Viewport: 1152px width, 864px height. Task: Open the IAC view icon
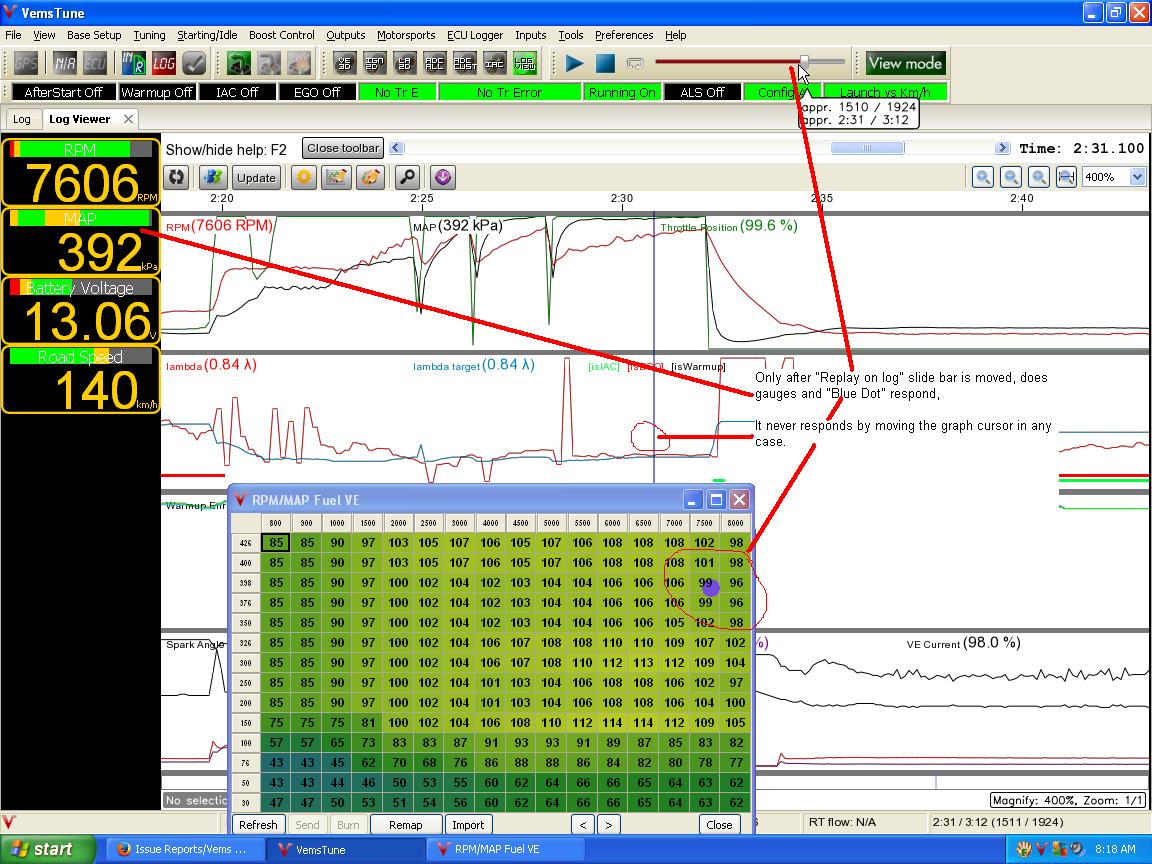point(494,63)
